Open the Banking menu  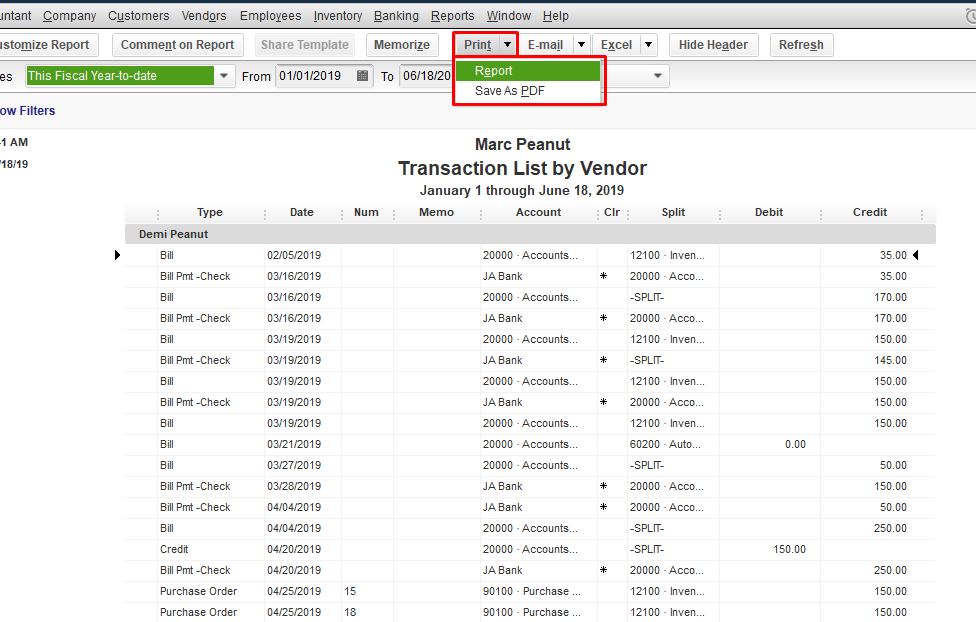[x=396, y=16]
